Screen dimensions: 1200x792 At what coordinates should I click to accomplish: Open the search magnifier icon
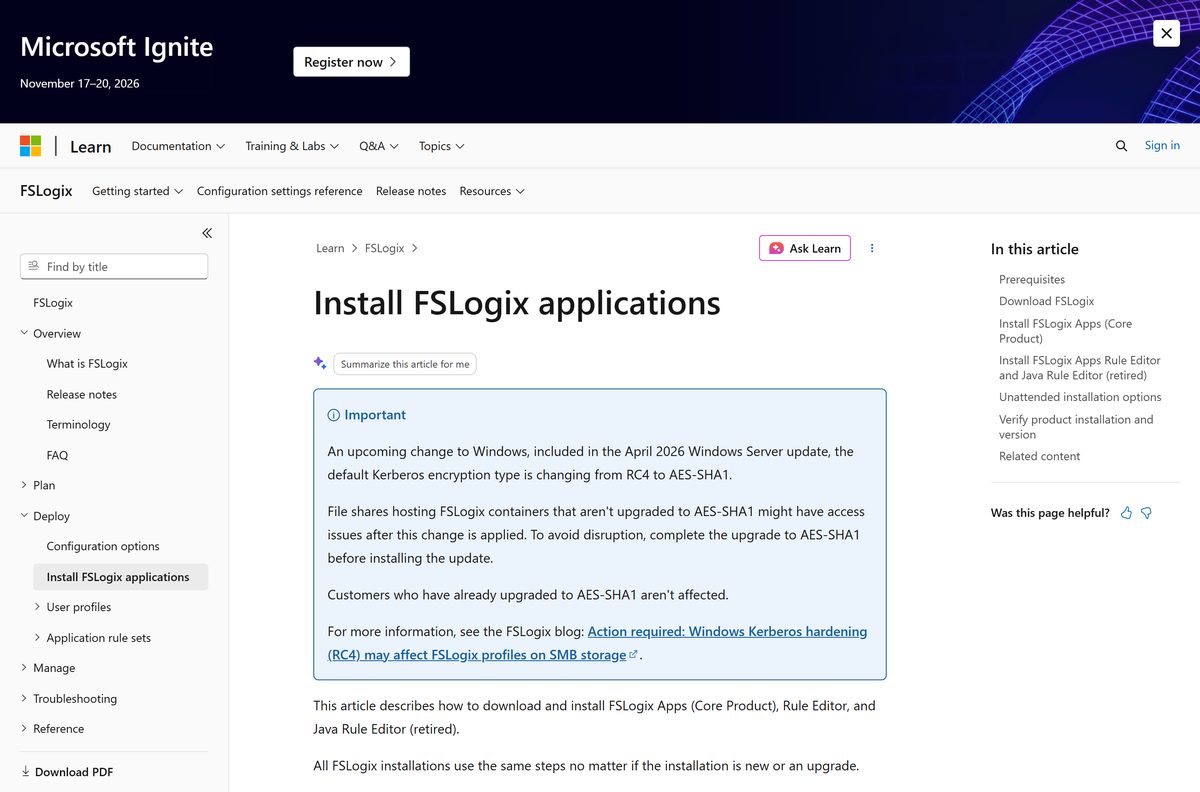point(1121,146)
